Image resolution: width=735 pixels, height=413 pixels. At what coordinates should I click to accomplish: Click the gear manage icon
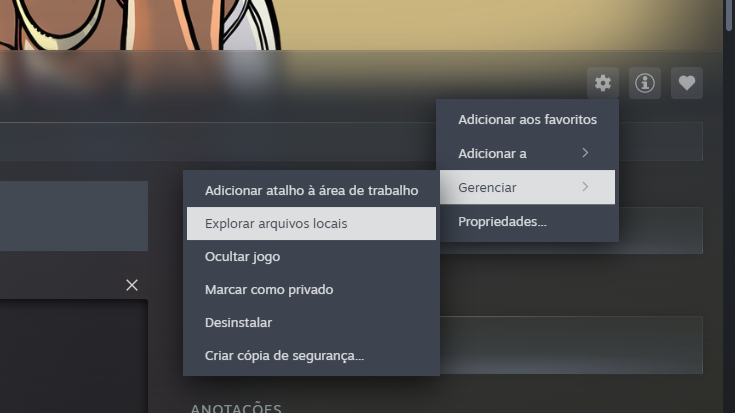(603, 83)
